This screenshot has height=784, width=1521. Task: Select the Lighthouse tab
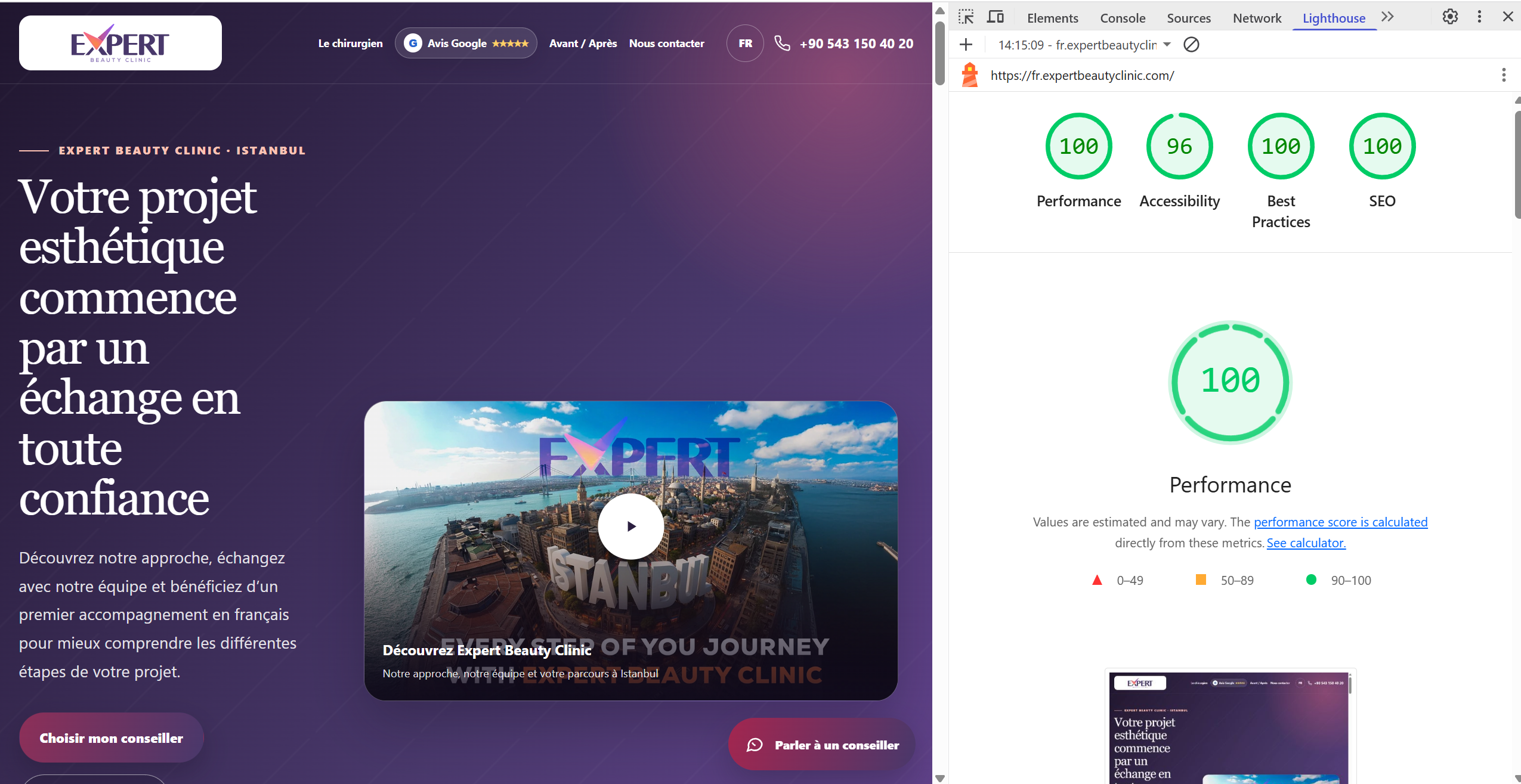[1334, 18]
